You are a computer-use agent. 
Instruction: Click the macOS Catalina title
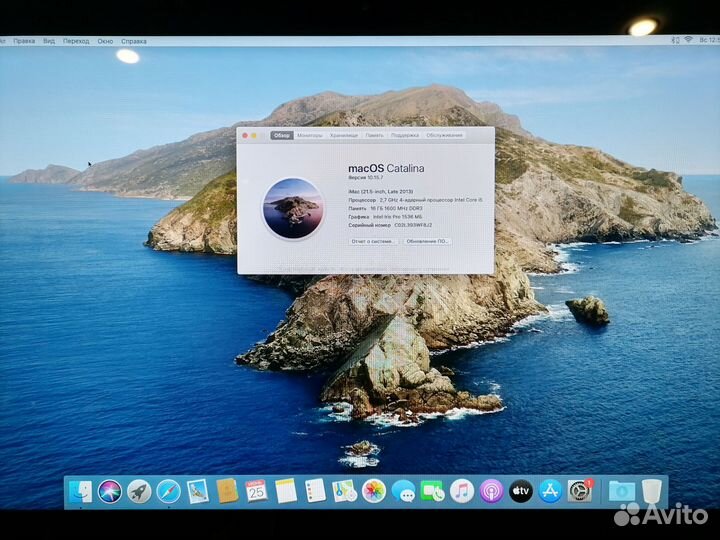click(386, 169)
